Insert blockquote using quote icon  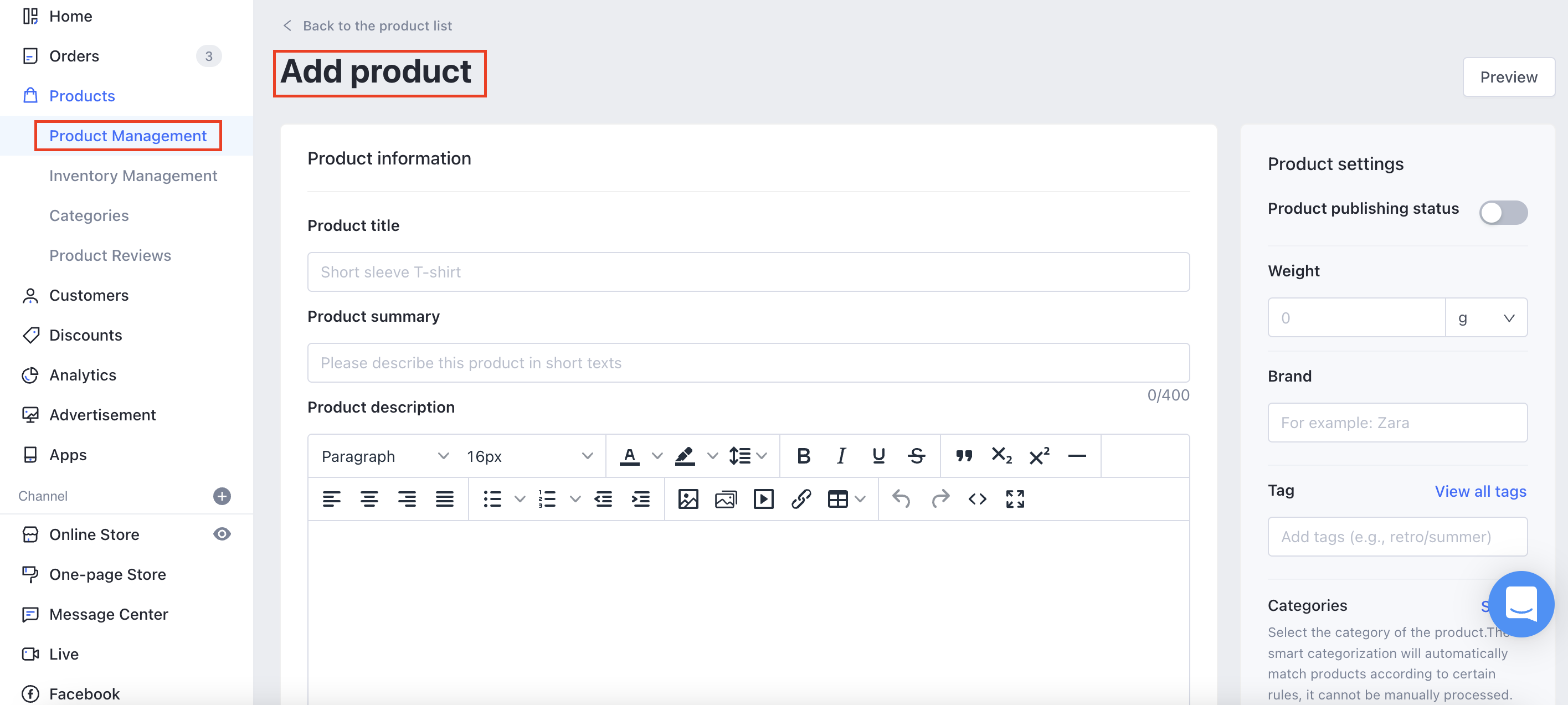964,456
